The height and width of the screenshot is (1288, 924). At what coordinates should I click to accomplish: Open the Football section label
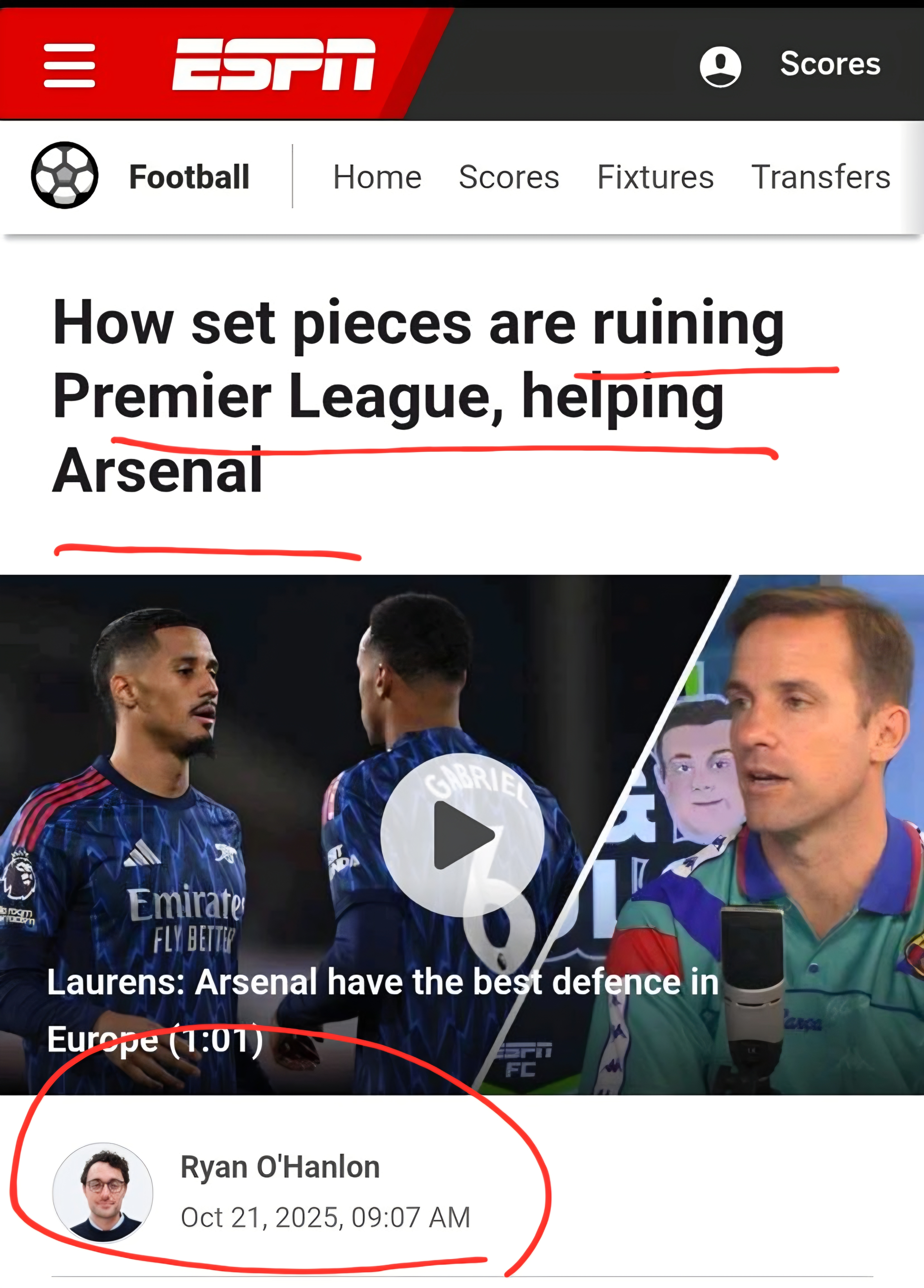click(189, 177)
